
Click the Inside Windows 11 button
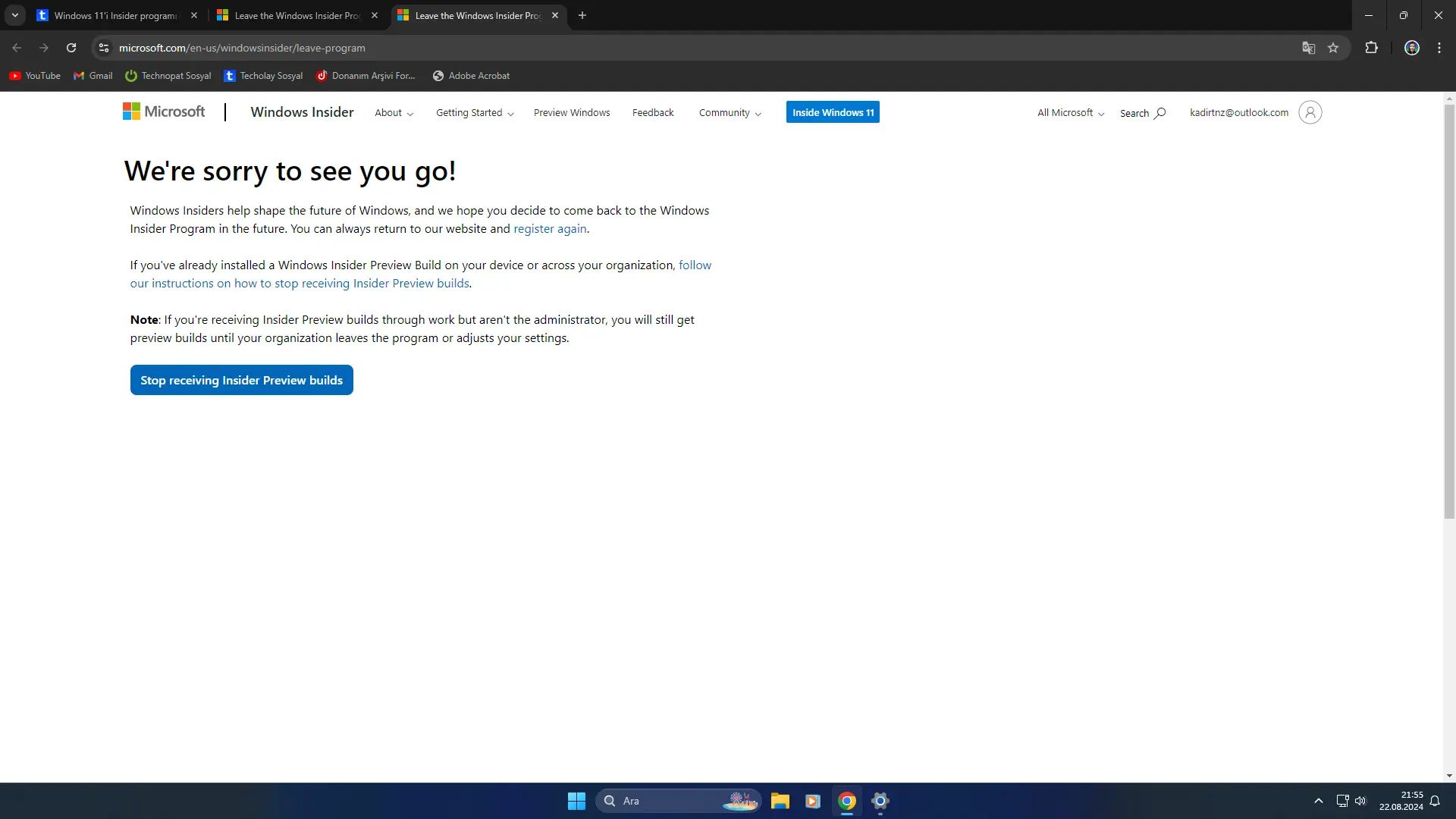[833, 112]
